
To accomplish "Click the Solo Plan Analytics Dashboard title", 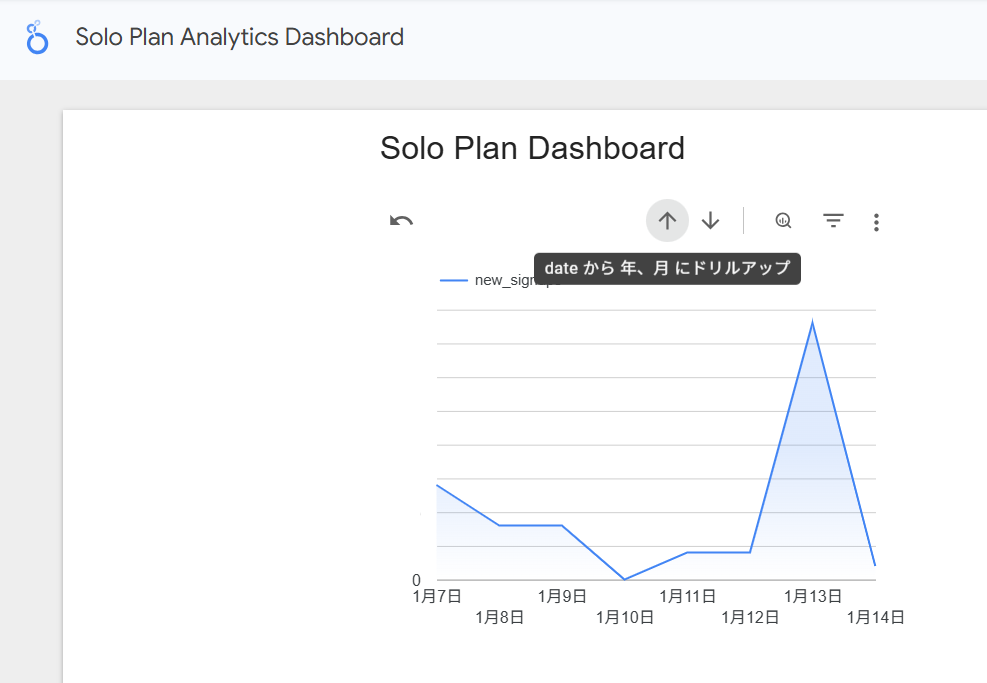I will 240,38.
